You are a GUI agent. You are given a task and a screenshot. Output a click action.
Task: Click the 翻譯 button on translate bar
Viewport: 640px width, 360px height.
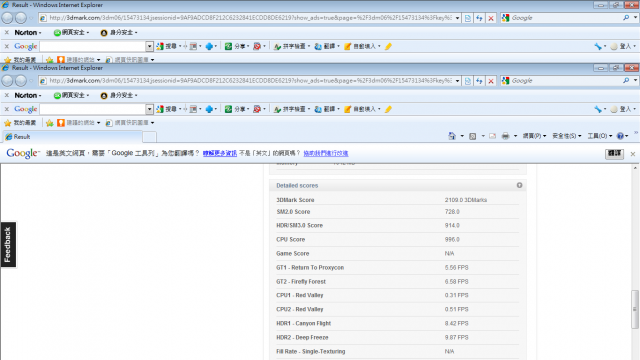pos(614,153)
